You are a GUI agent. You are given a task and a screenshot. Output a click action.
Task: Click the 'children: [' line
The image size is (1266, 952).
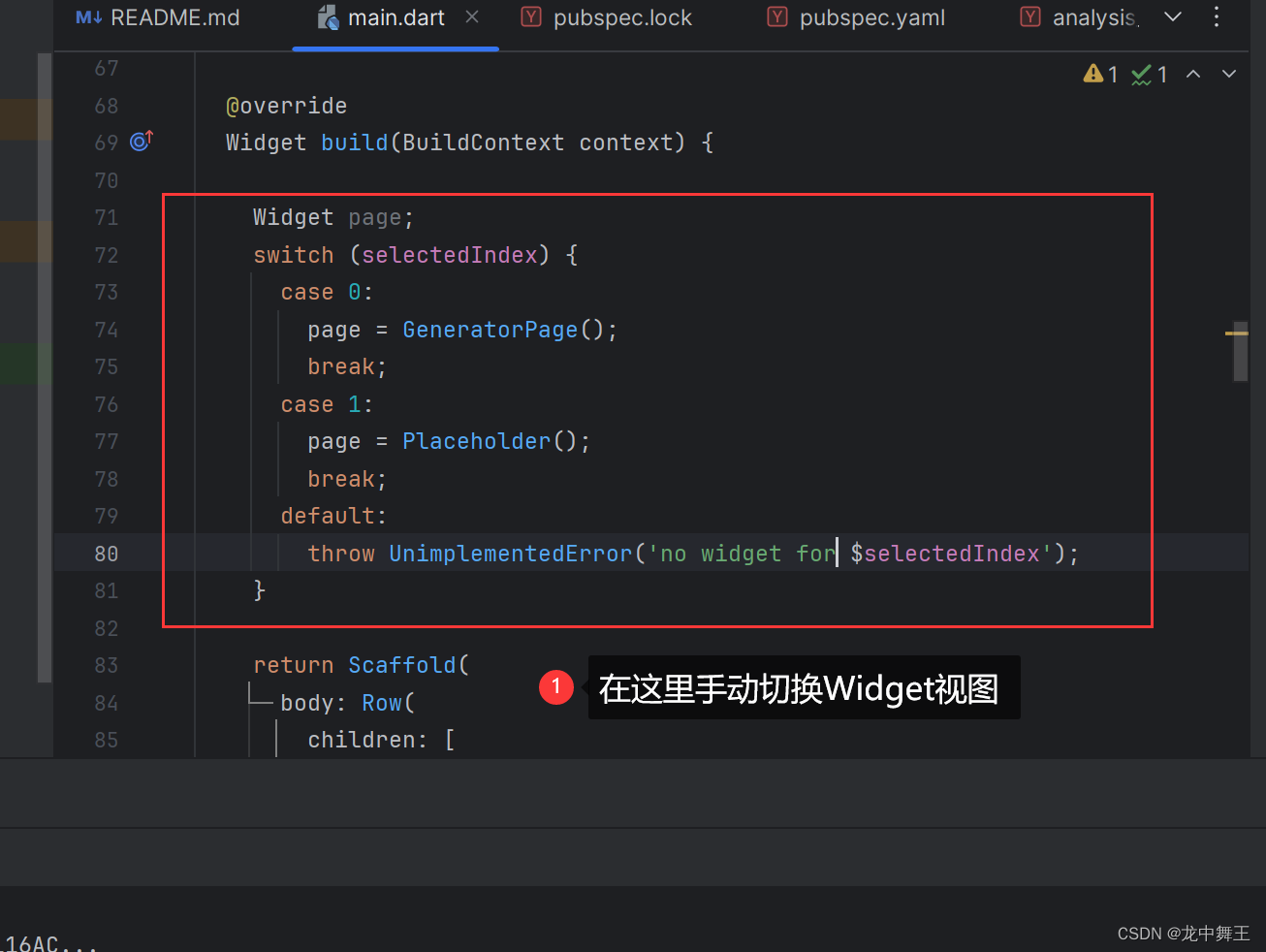coord(381,740)
